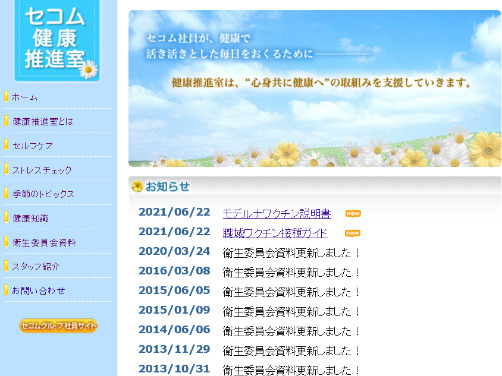
Task: Click the yellow marker beside ストレスチェック
Action: 6,169
